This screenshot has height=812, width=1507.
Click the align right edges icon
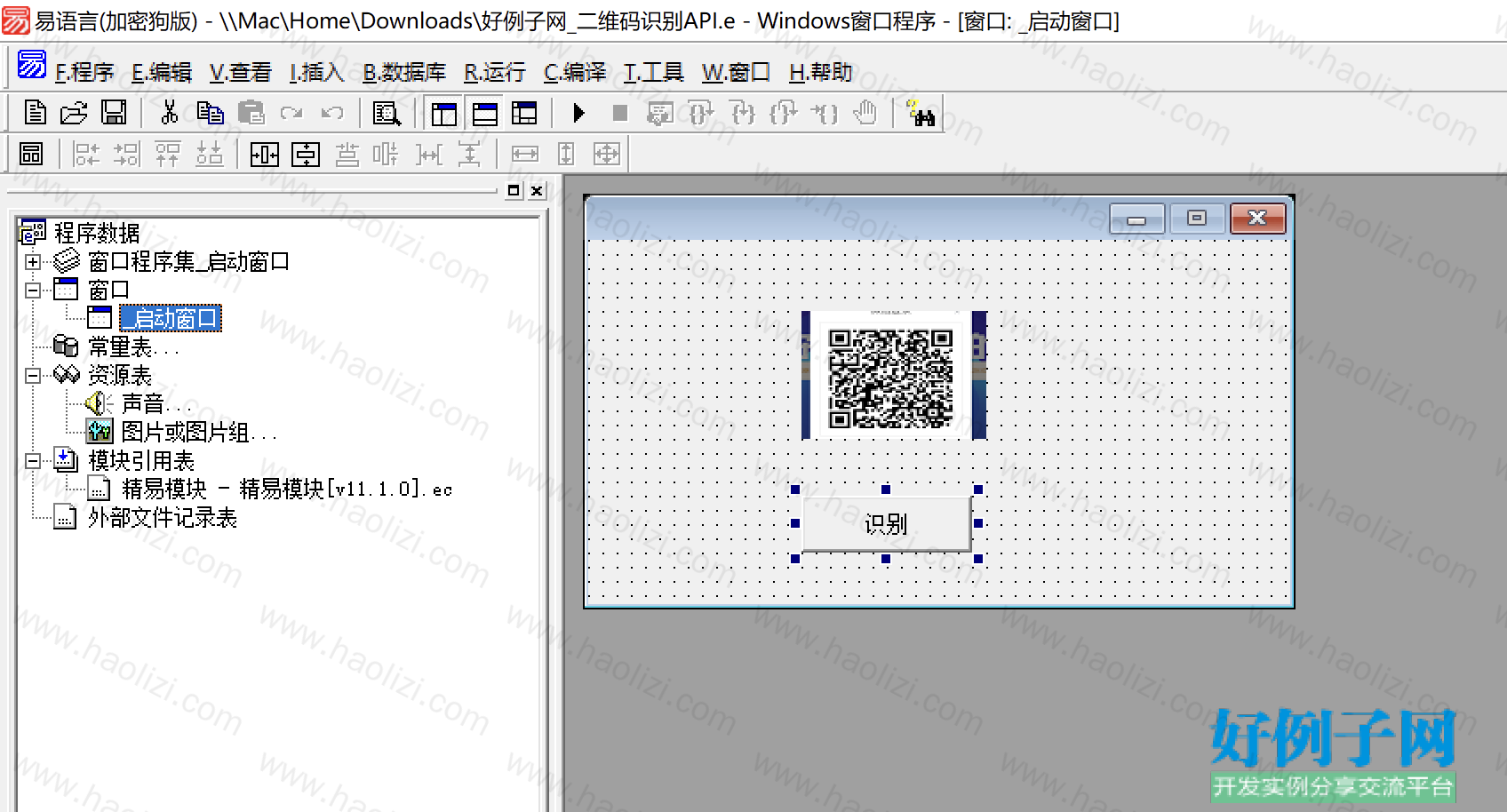tap(126, 155)
